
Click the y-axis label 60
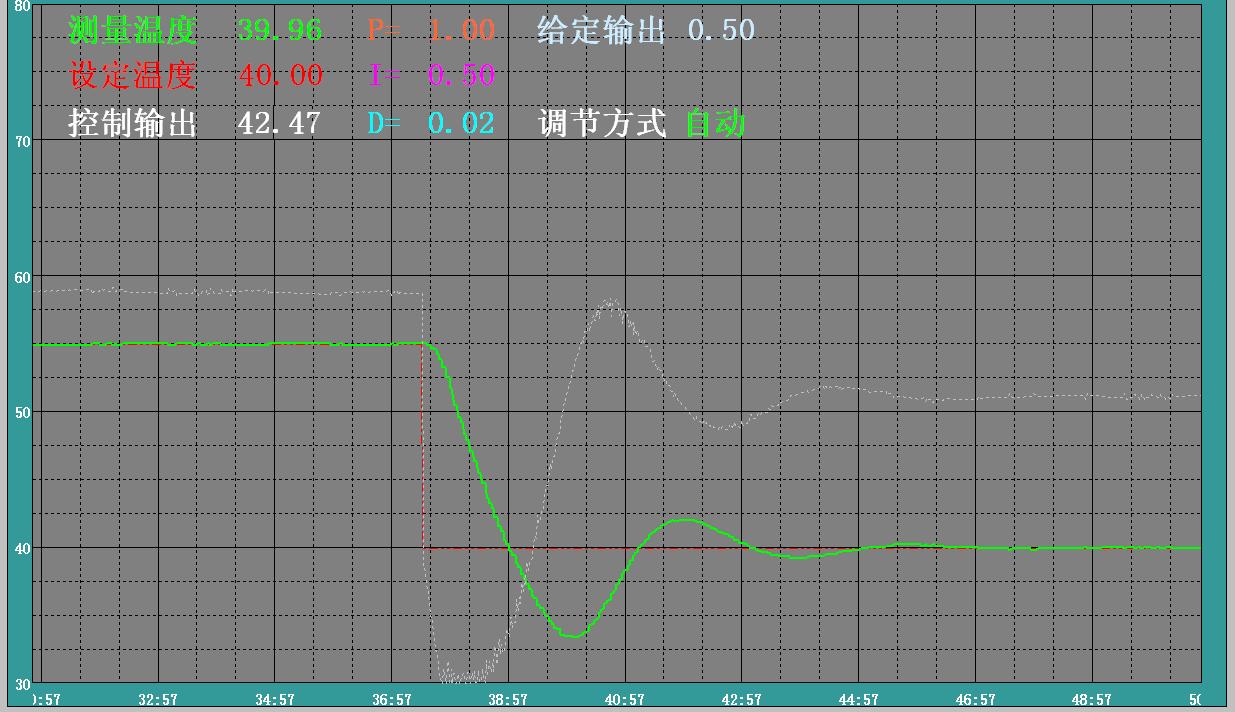(x=22, y=277)
